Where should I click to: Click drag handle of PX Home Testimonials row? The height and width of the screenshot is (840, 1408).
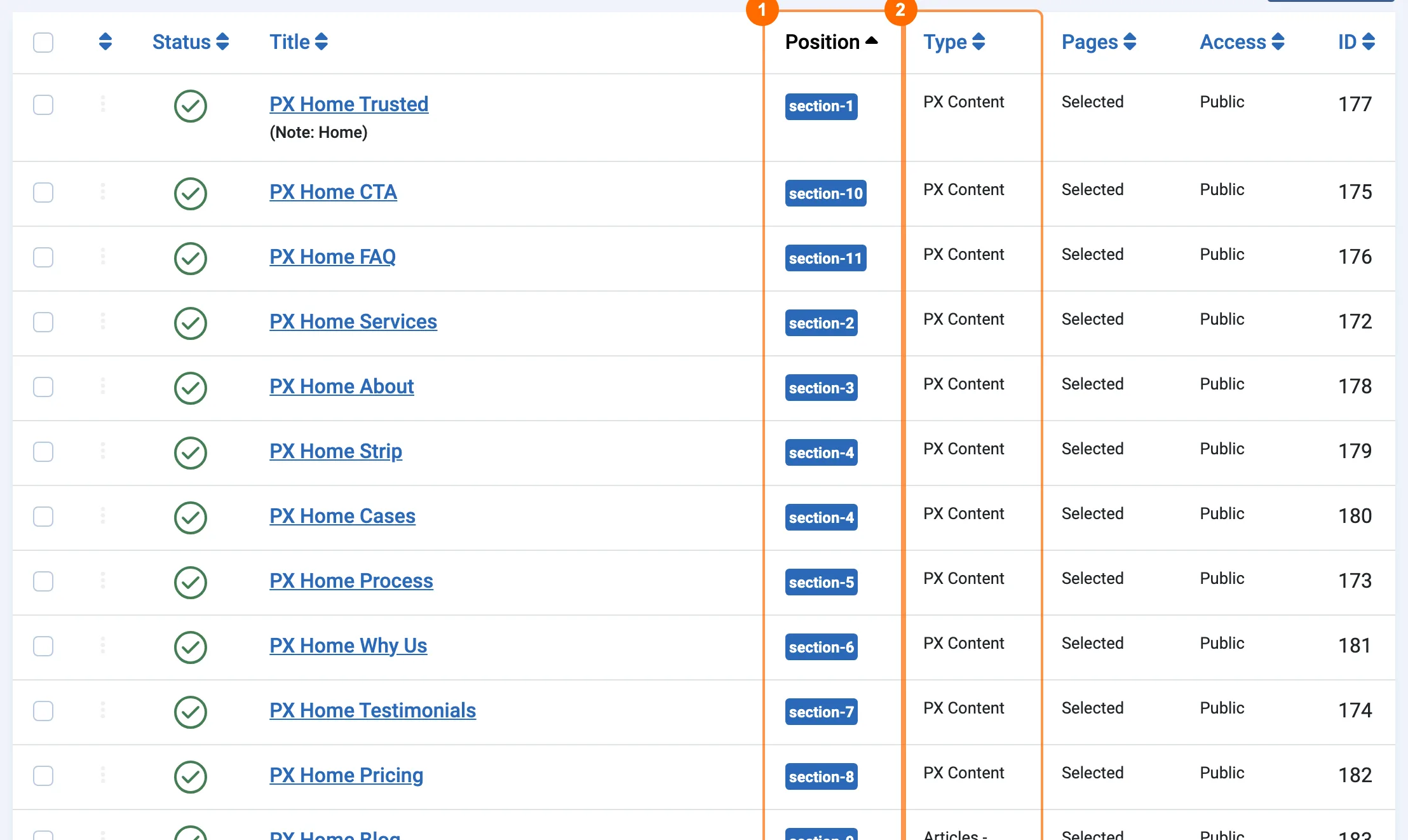point(103,710)
